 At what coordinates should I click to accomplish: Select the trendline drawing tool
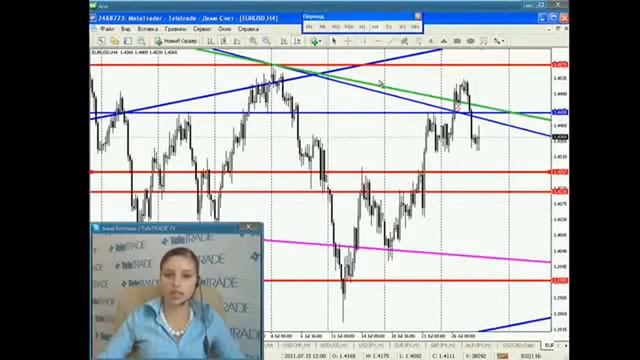tap(391, 41)
